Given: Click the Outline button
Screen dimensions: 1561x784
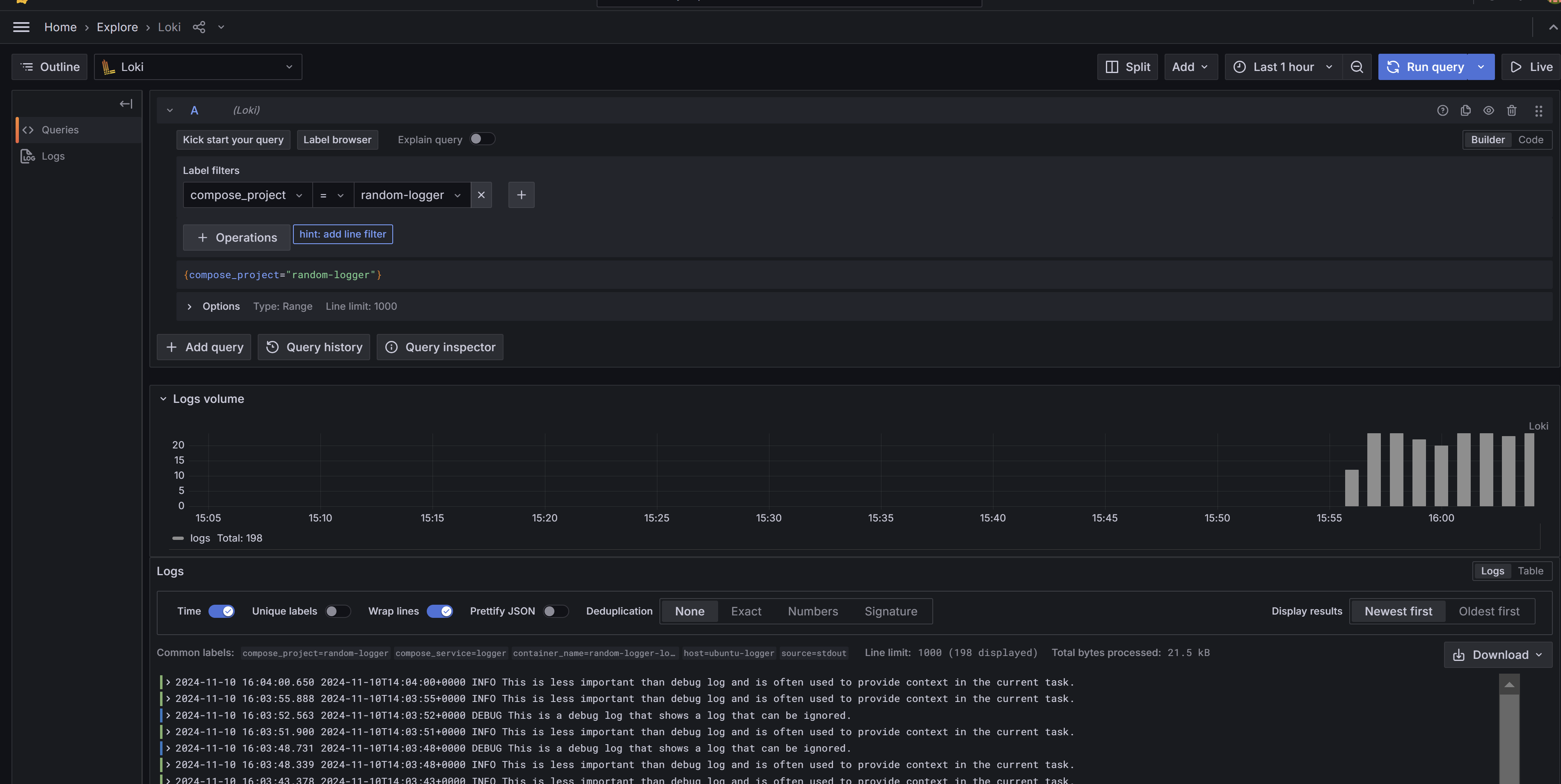Looking at the screenshot, I should 50,66.
